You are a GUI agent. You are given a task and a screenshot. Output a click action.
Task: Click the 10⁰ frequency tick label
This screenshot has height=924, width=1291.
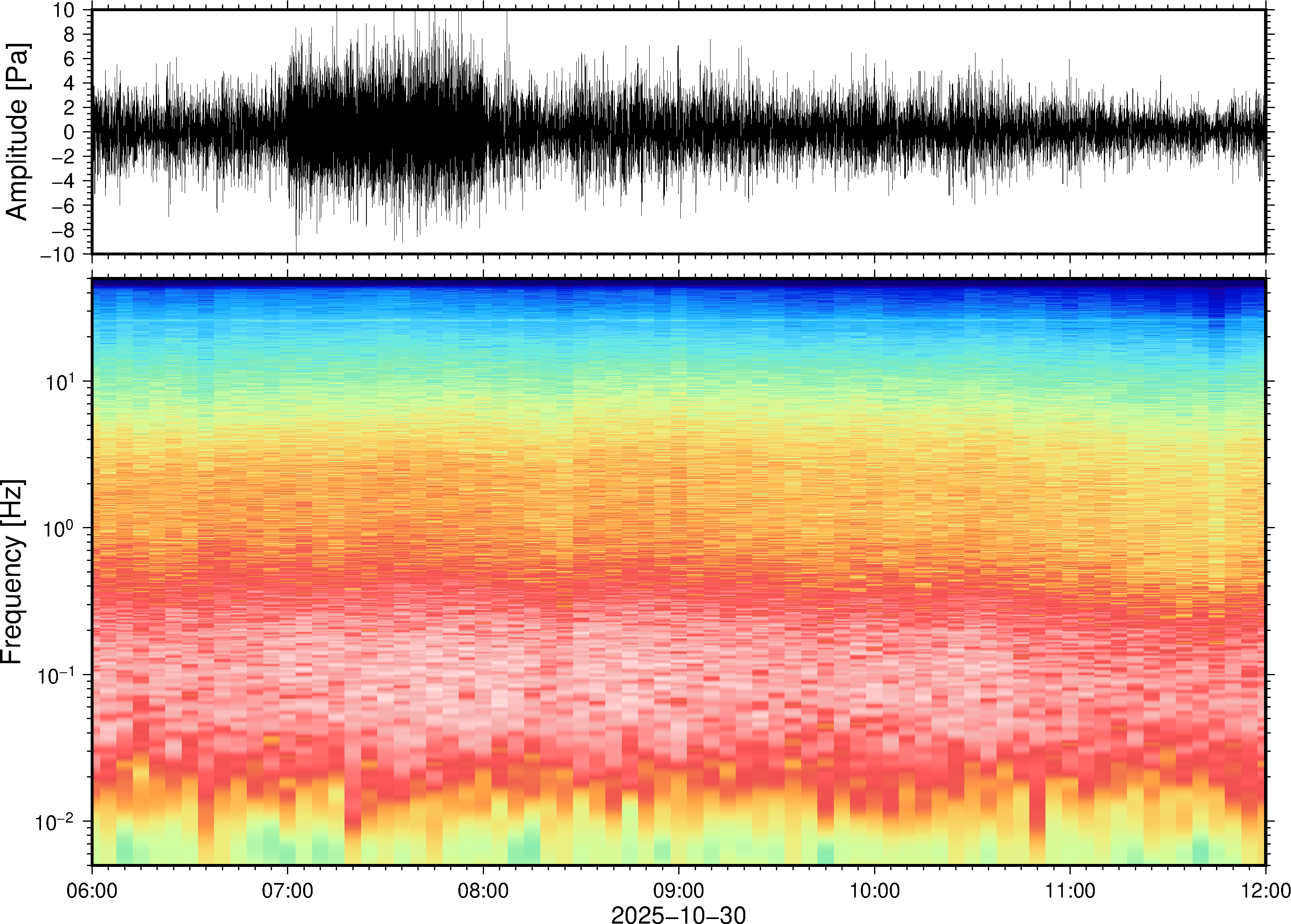[x=60, y=529]
